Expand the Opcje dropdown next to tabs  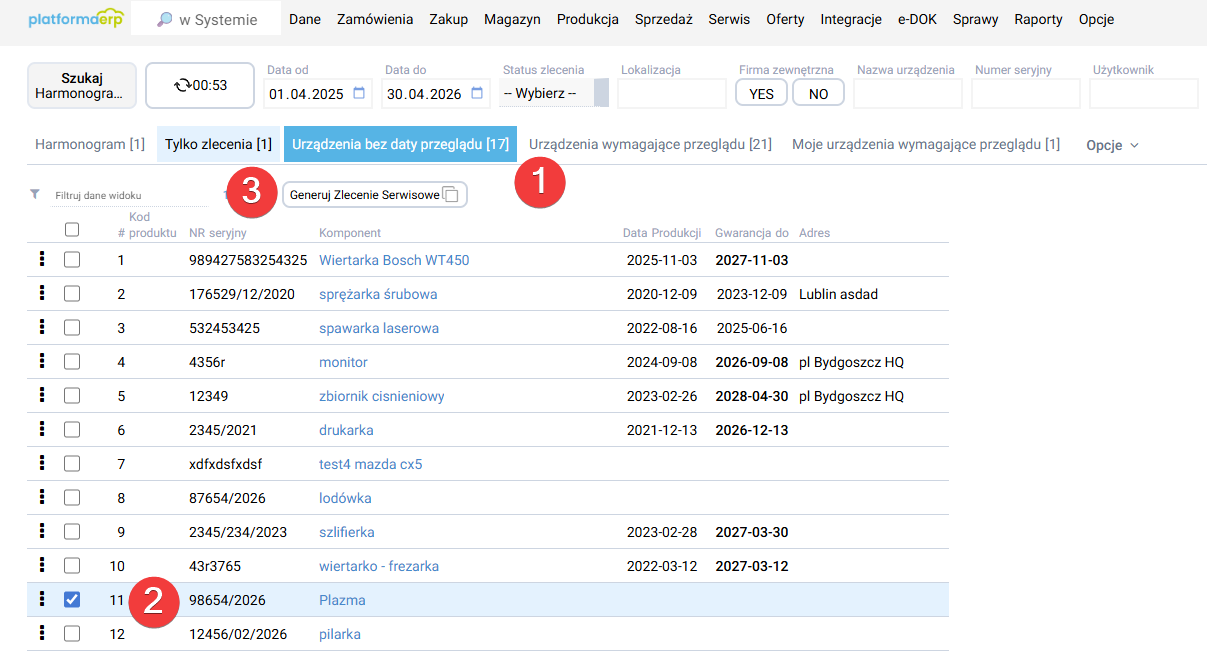[x=1112, y=145]
